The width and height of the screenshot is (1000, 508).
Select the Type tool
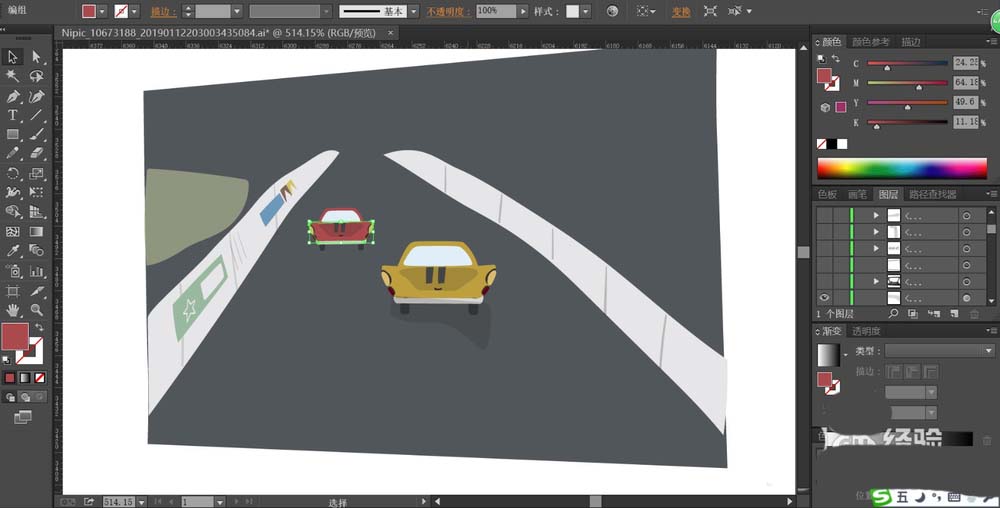click(x=11, y=115)
